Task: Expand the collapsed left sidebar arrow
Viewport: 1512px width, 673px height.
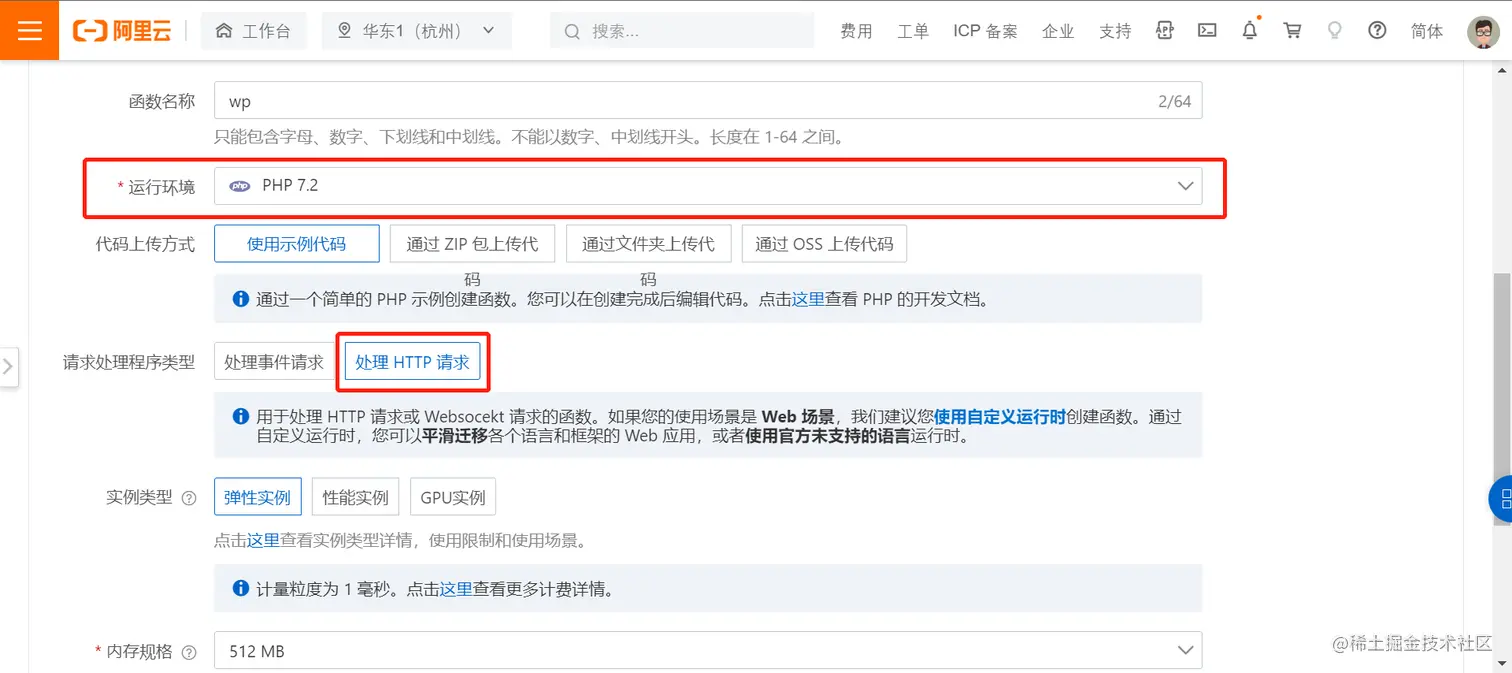Action: point(9,367)
